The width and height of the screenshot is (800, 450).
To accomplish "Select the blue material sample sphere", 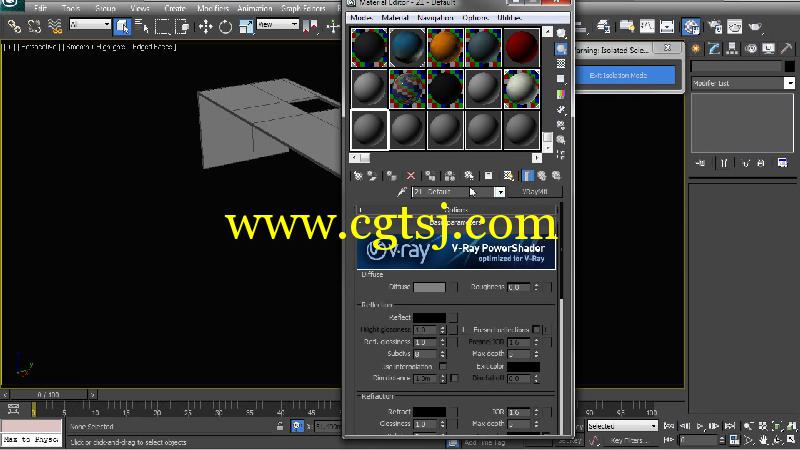I will pyautogui.click(x=407, y=48).
